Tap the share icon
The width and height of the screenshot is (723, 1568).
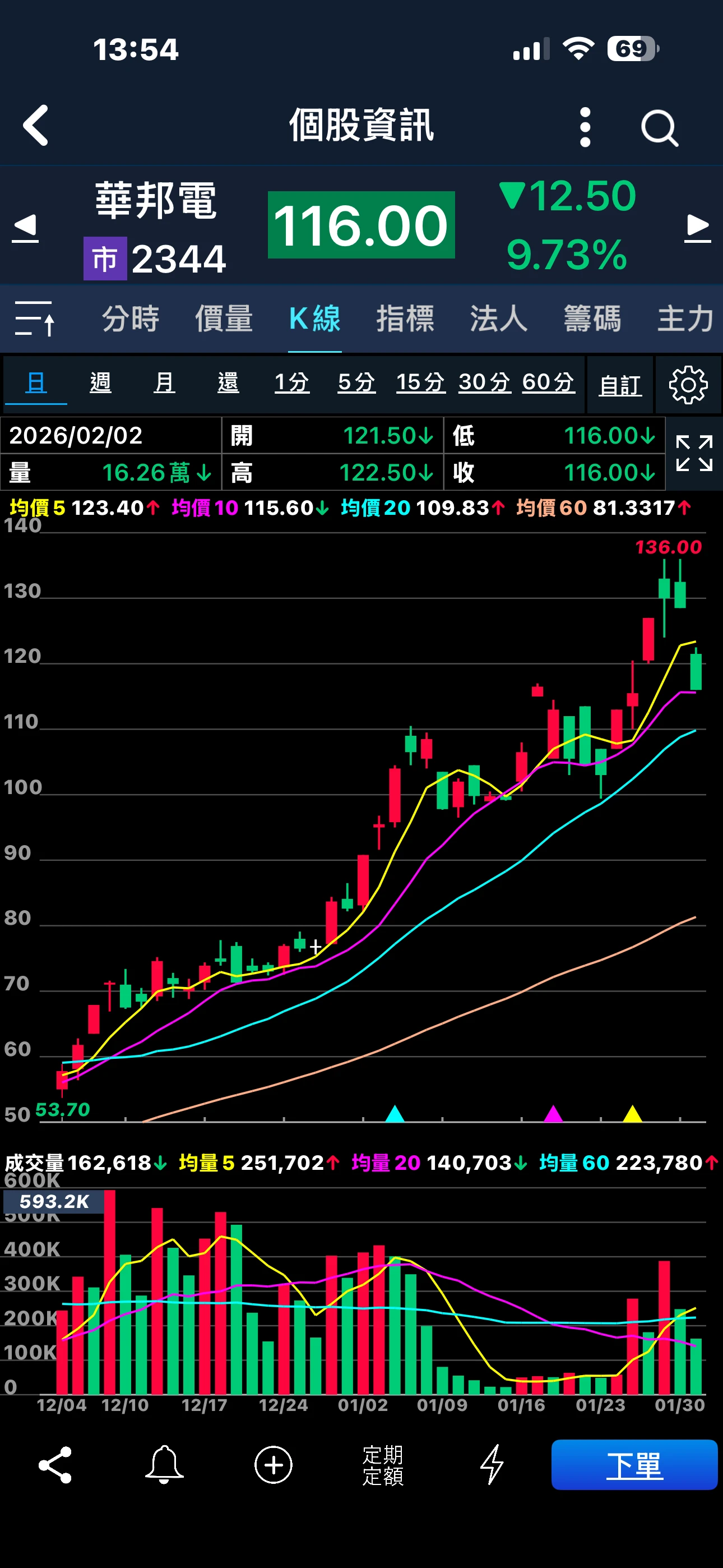[55, 1464]
